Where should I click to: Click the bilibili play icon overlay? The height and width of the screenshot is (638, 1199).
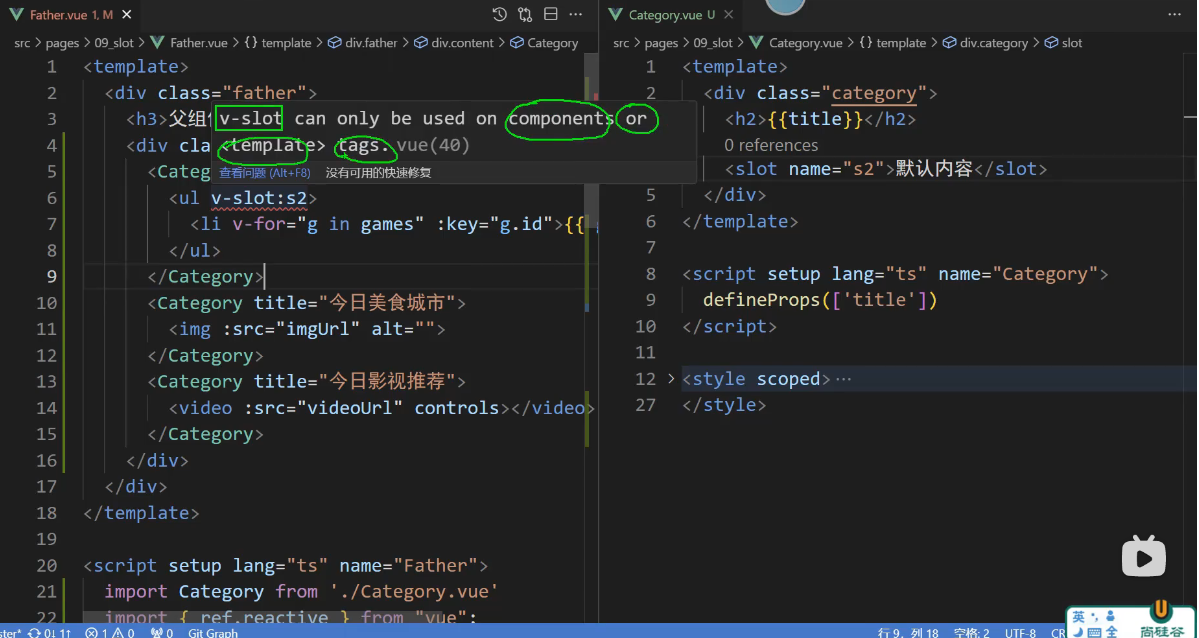click(x=1143, y=555)
